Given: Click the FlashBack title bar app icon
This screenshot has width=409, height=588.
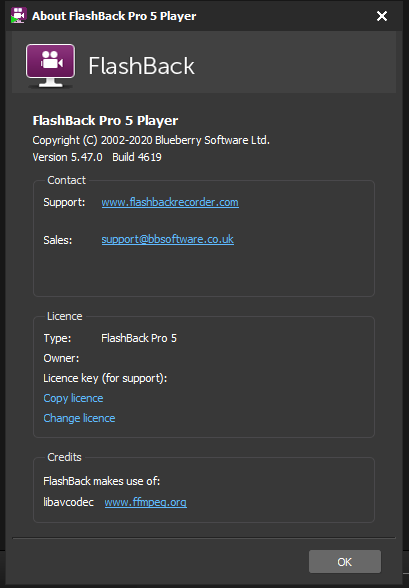Looking at the screenshot, I should pyautogui.click(x=18, y=15).
